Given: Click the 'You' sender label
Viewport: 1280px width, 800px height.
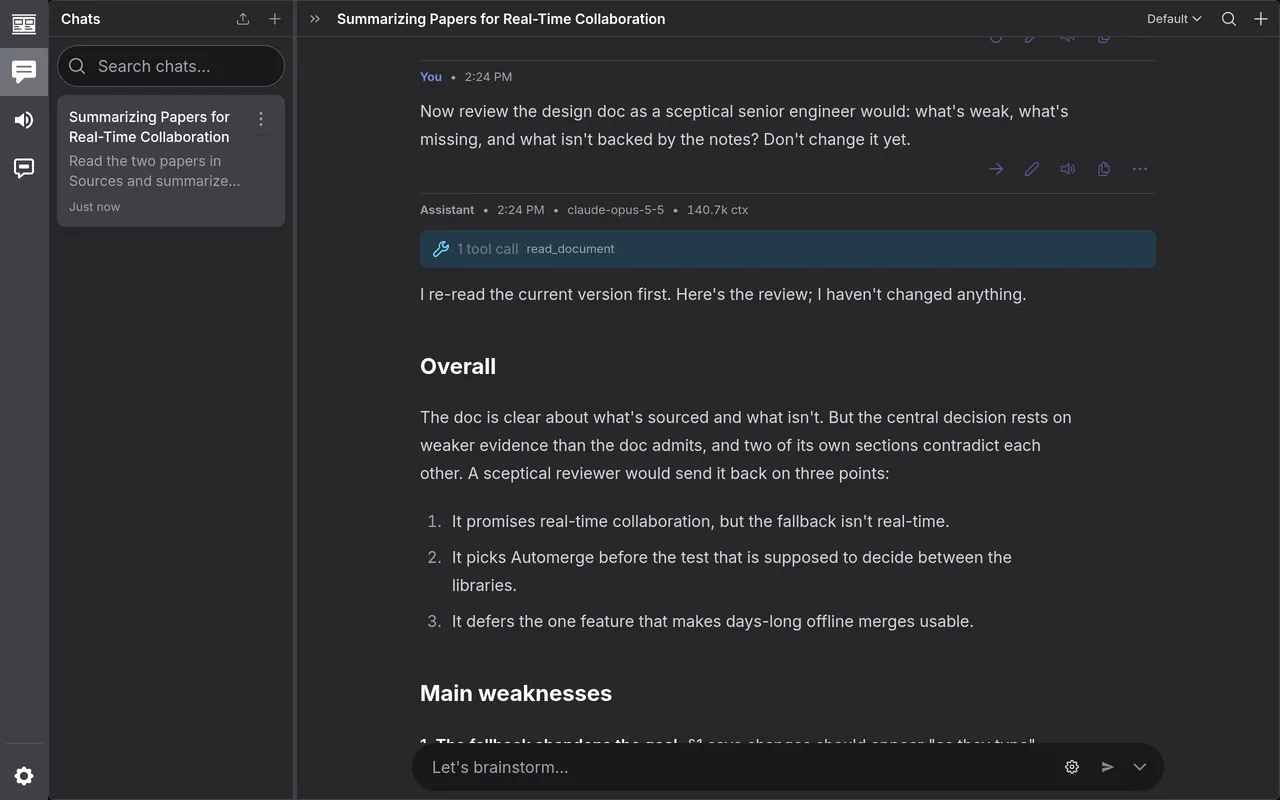Looking at the screenshot, I should click(x=431, y=77).
